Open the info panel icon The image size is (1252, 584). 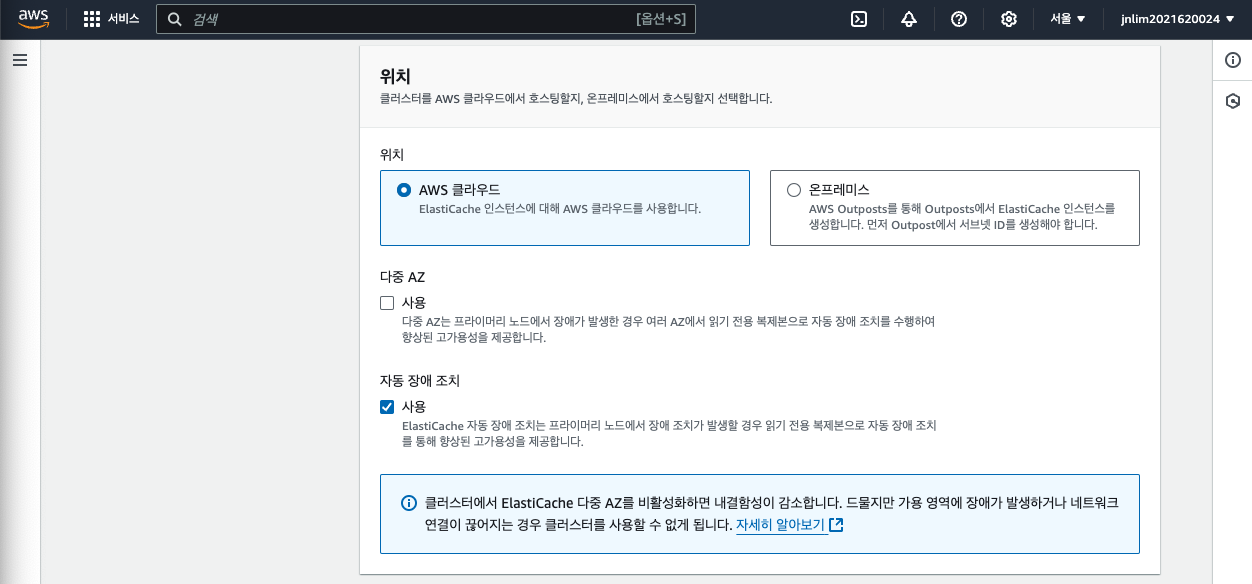click(1233, 61)
